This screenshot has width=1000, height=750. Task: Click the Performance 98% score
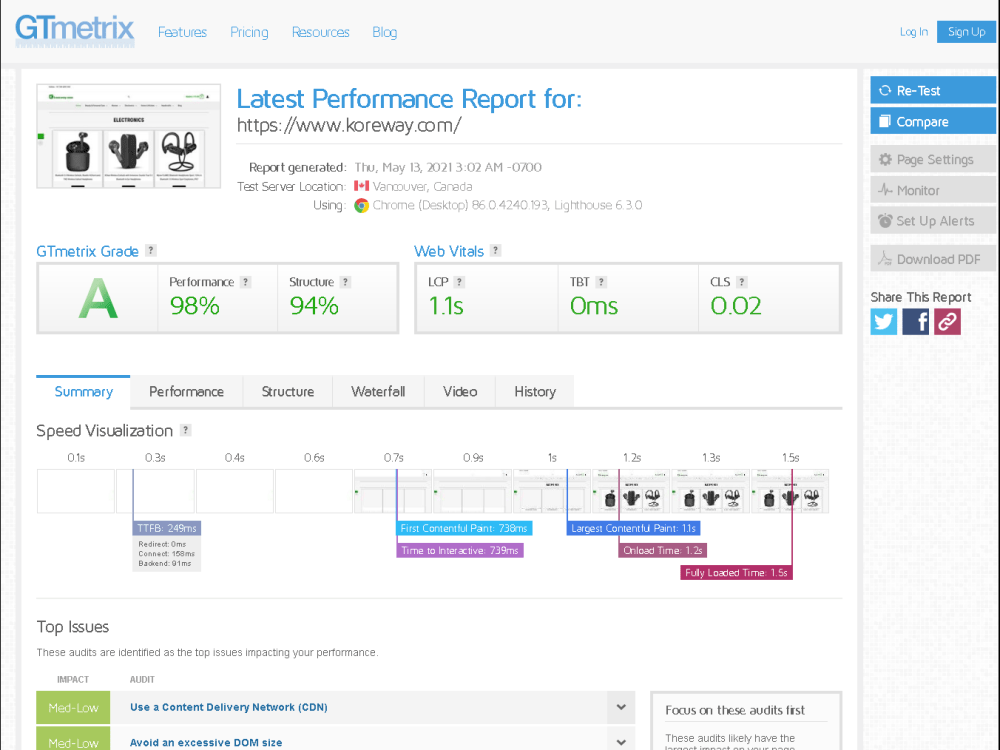[195, 306]
